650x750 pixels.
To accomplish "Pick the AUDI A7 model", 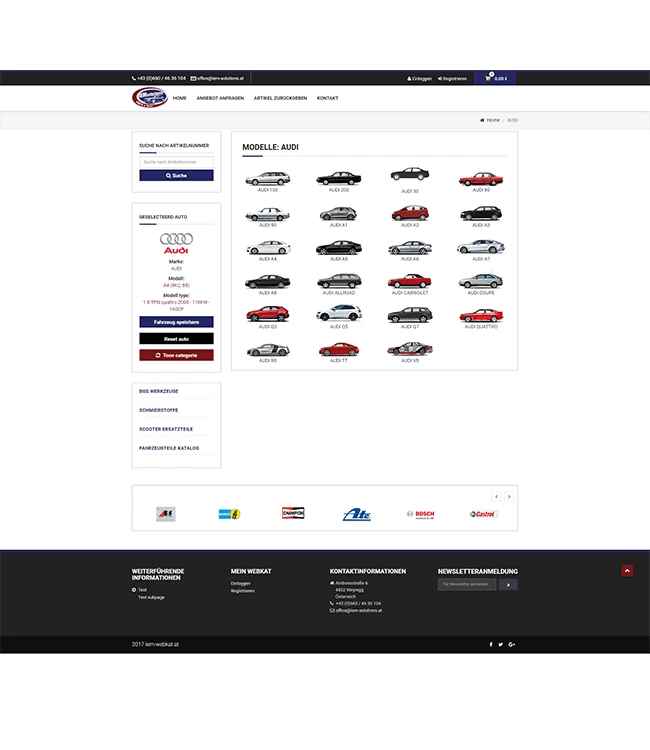I will click(481, 247).
